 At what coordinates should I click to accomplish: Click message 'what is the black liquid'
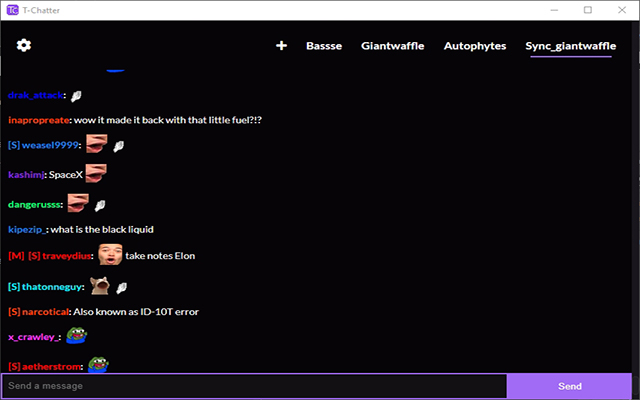point(102,230)
